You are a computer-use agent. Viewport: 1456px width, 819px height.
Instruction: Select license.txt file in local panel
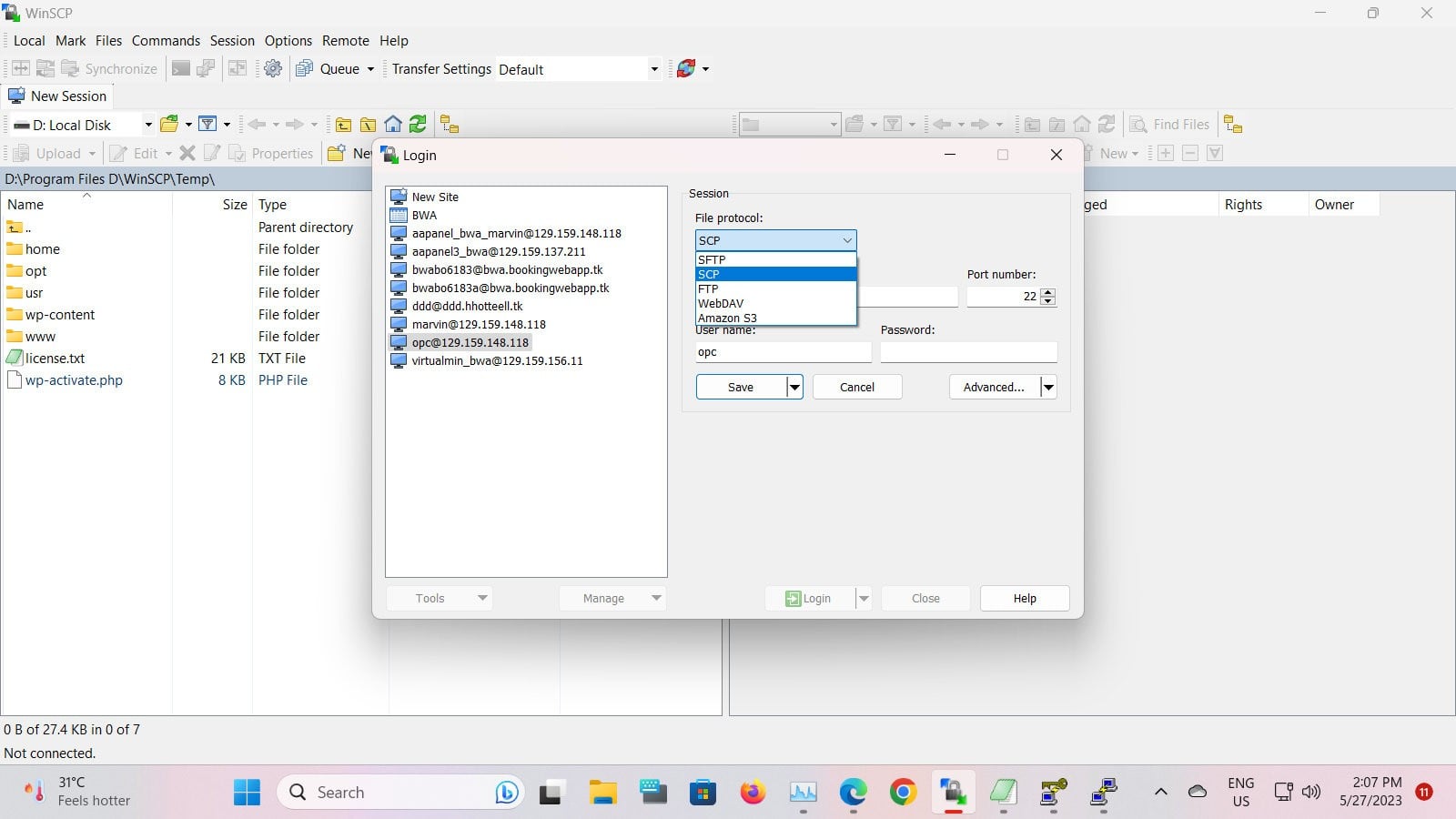coord(55,359)
